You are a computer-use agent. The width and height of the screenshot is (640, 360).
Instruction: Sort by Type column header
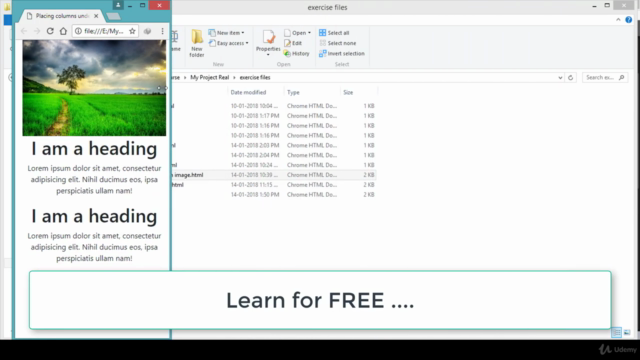(x=293, y=93)
